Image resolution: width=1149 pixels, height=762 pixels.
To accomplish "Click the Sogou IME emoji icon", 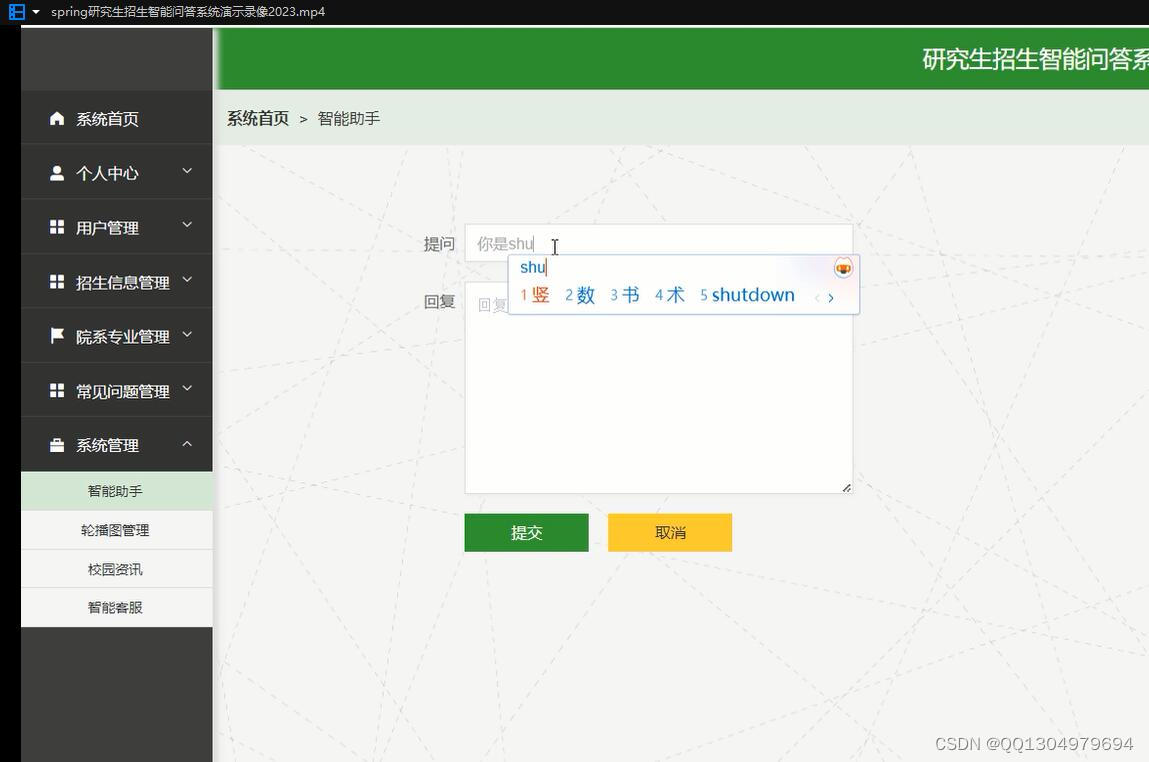I will point(843,268).
